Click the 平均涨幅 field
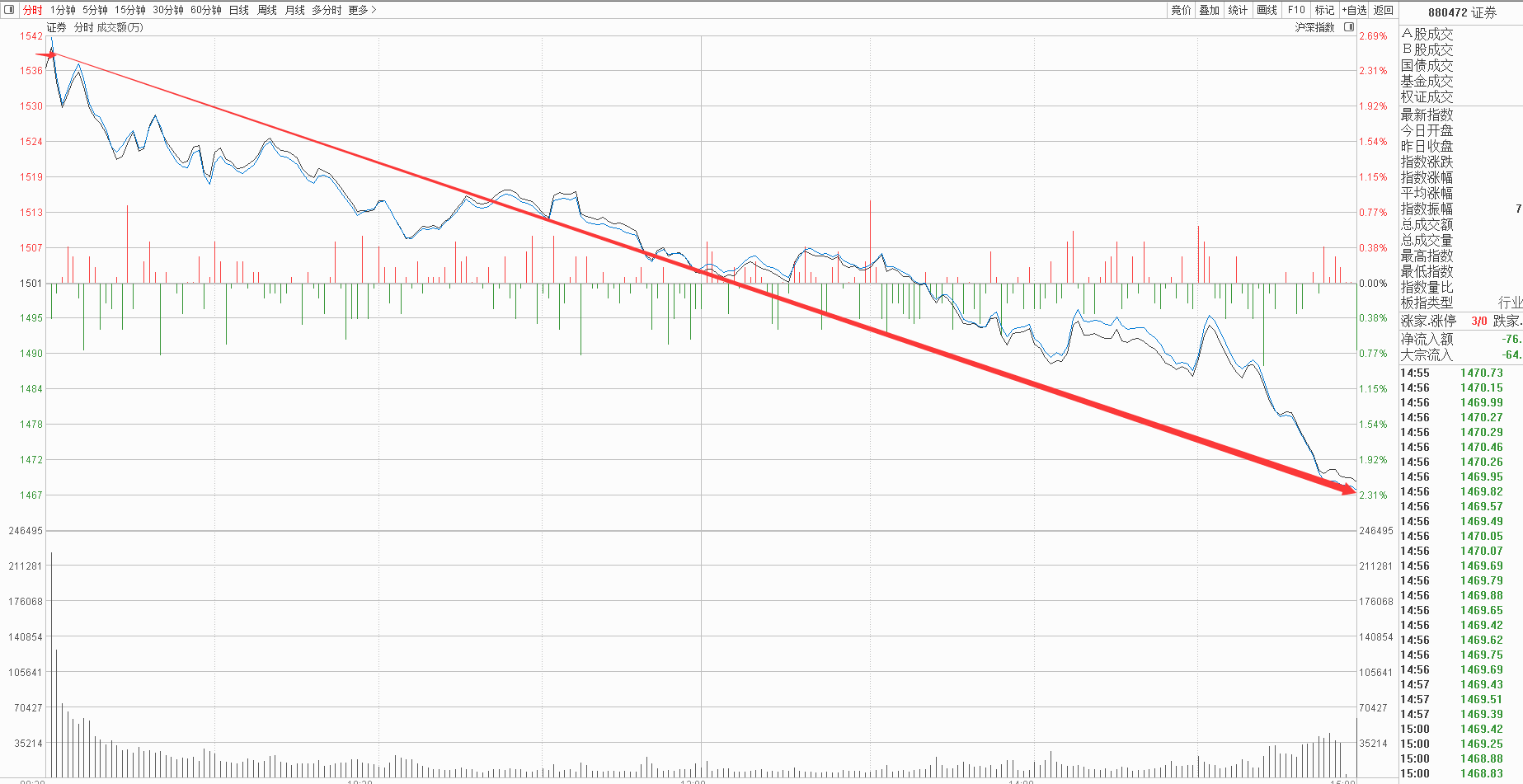The width and height of the screenshot is (1523, 784). (1427, 193)
